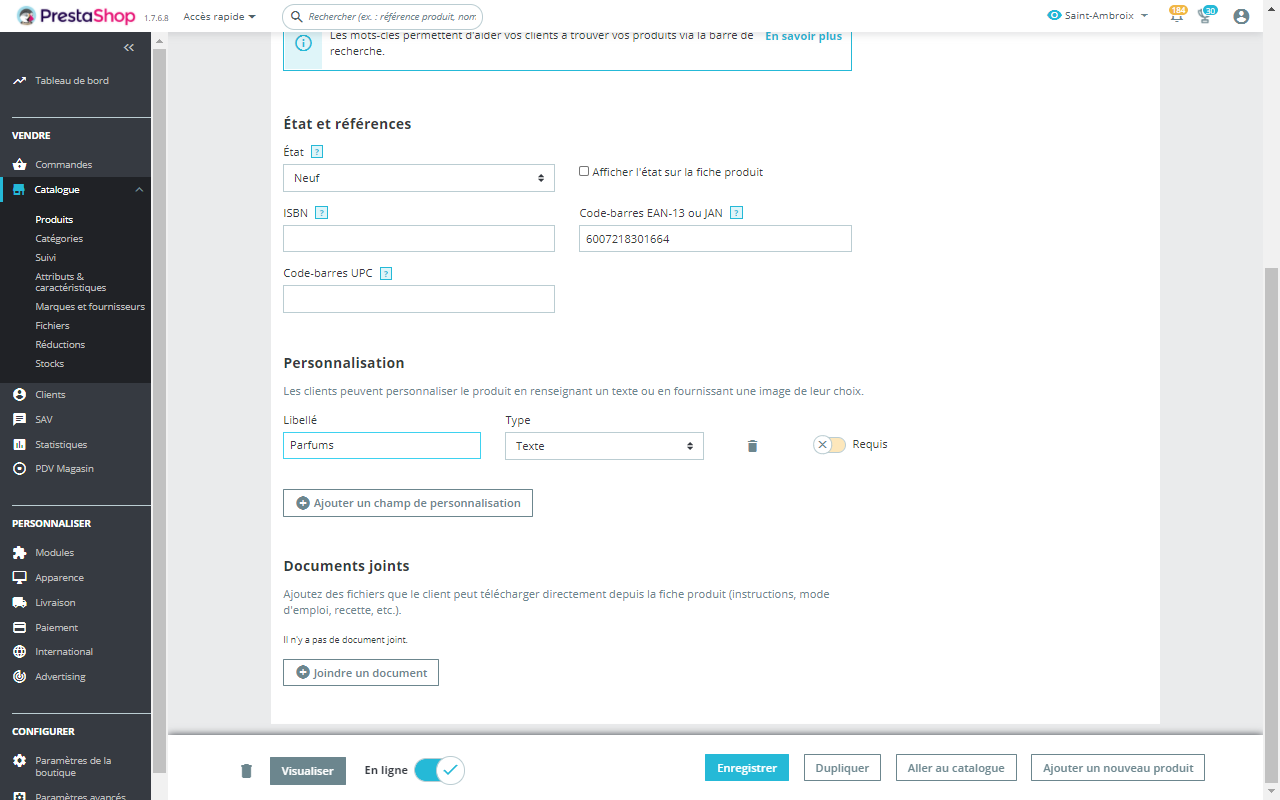1280x800 pixels.
Task: Click the PDV Magasin icon
Action: pos(19,468)
